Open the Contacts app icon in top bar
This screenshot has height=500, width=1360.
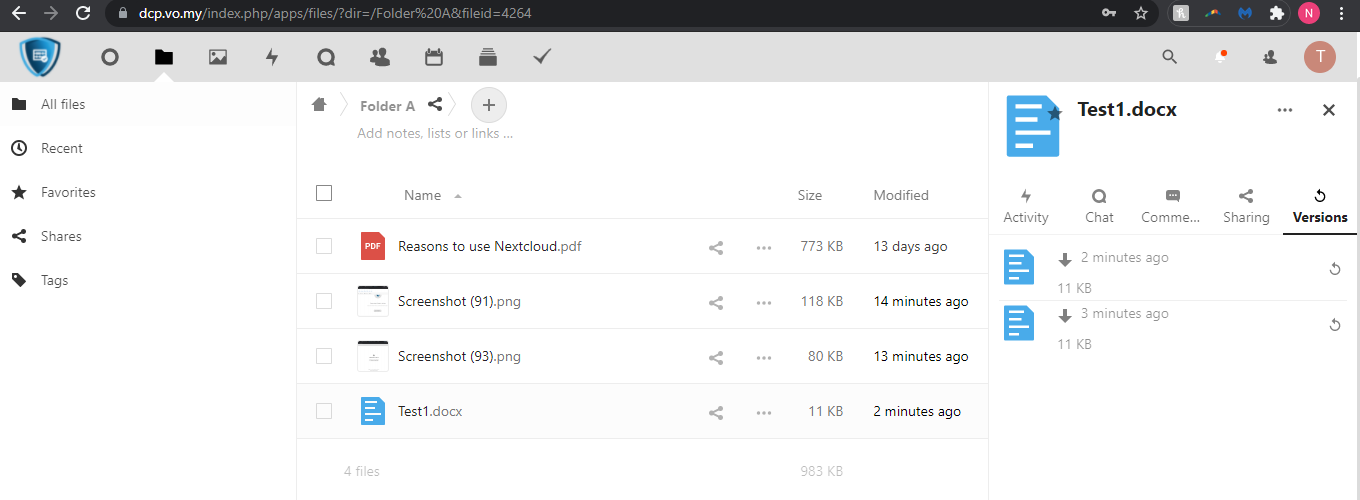point(380,57)
